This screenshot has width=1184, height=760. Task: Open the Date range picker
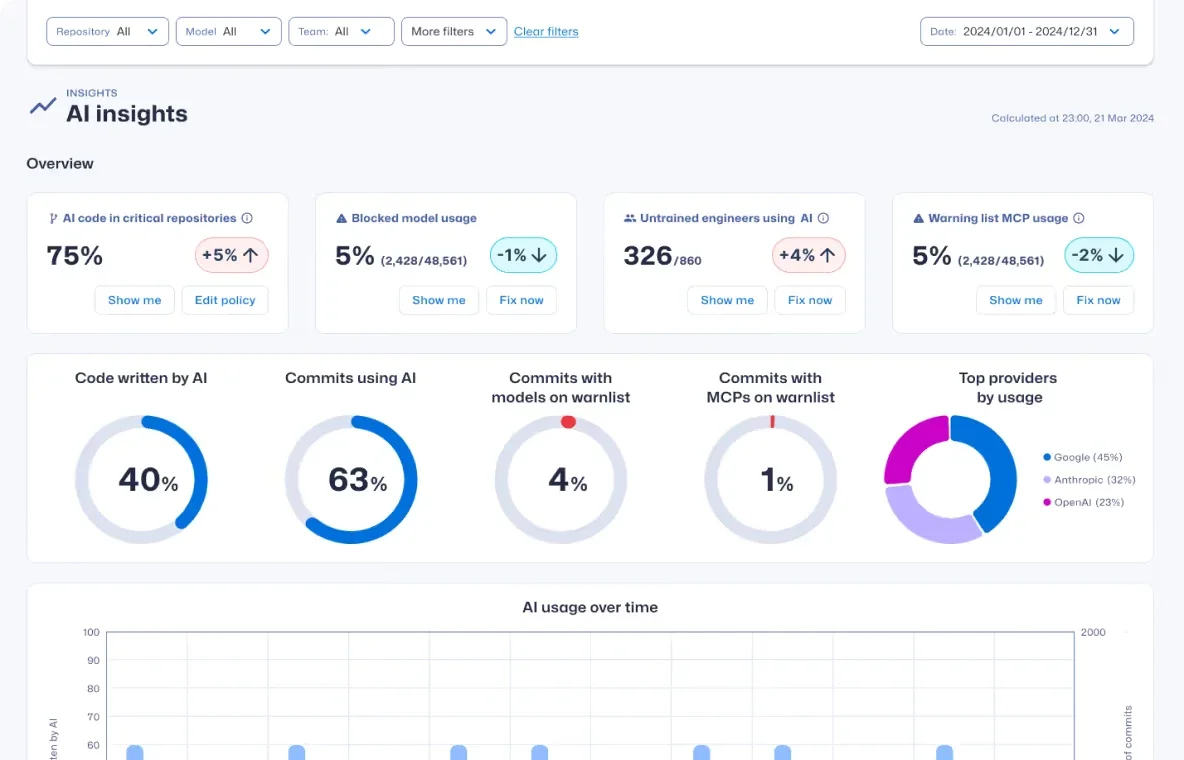pos(1026,31)
